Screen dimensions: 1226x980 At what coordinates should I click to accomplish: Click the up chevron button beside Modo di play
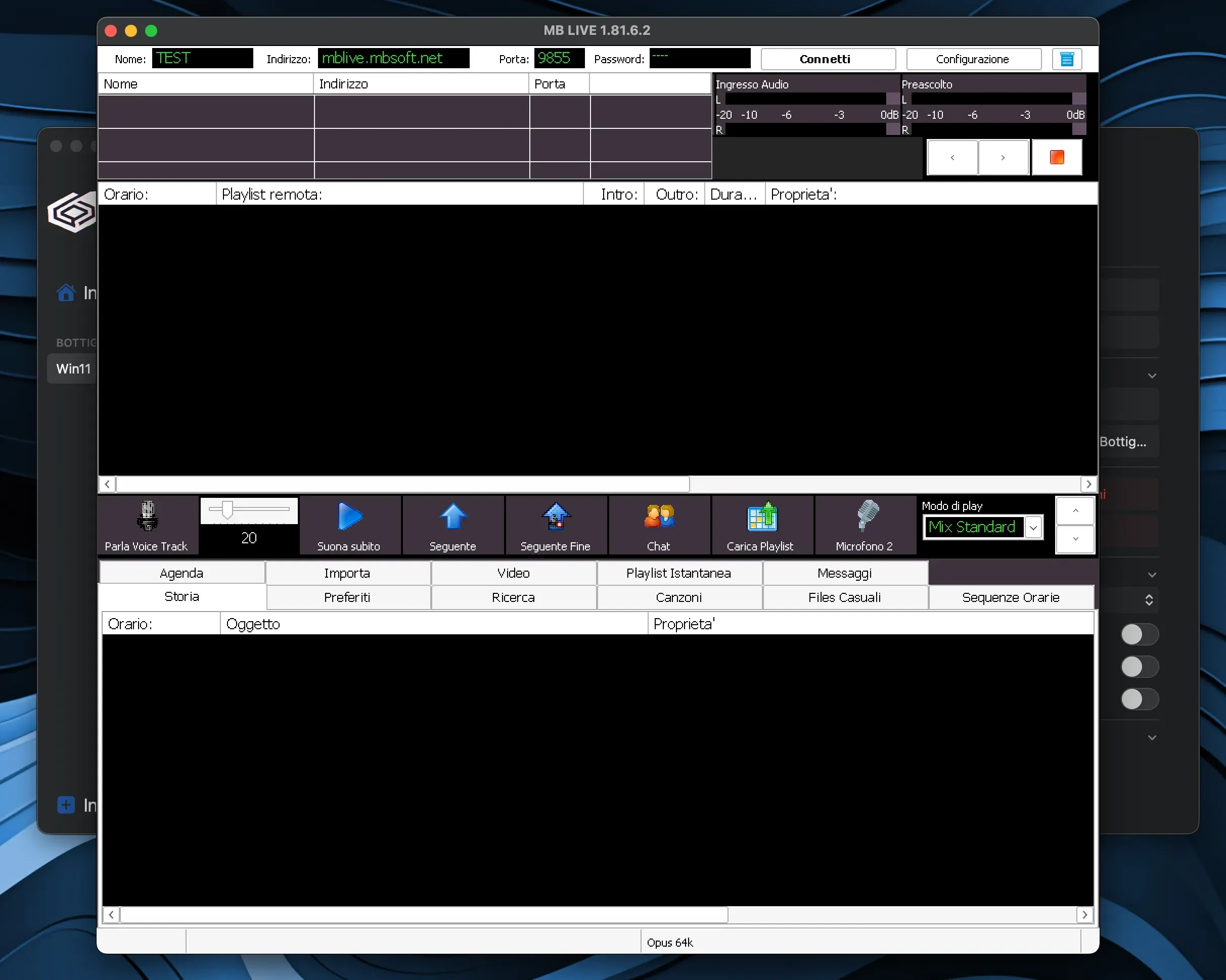point(1075,510)
